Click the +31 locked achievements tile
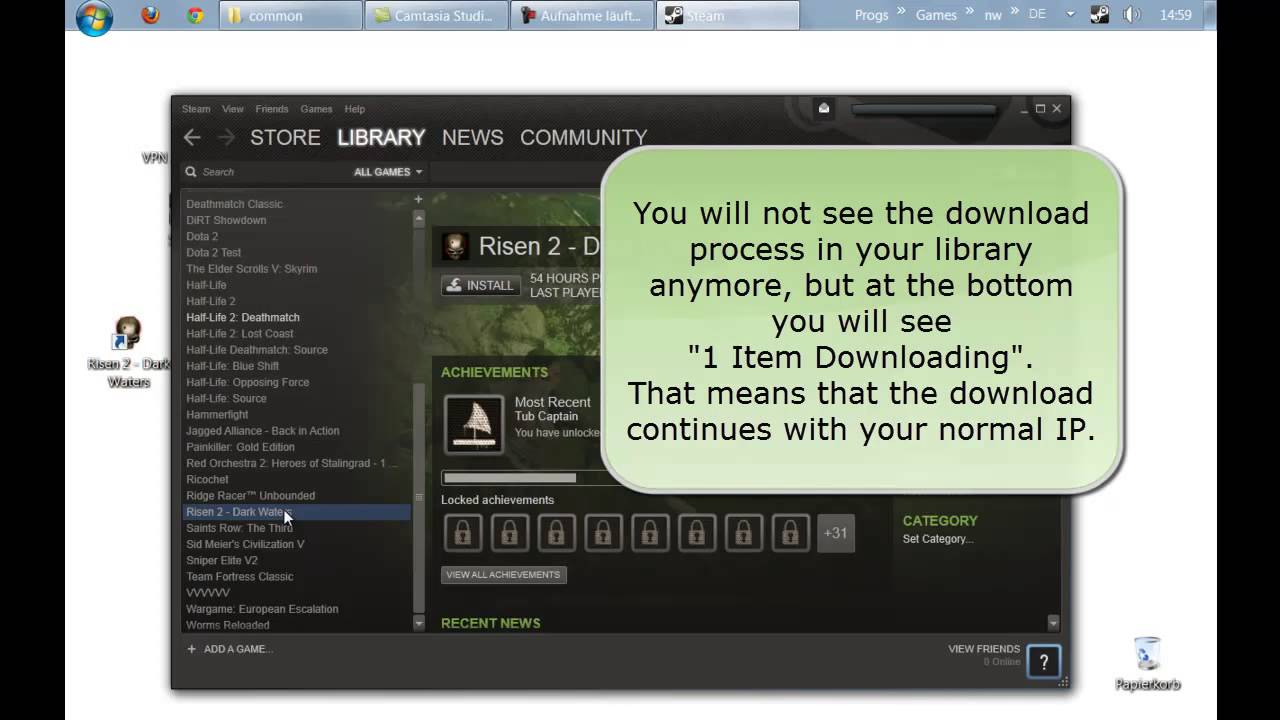This screenshot has height=720, width=1280. click(835, 533)
